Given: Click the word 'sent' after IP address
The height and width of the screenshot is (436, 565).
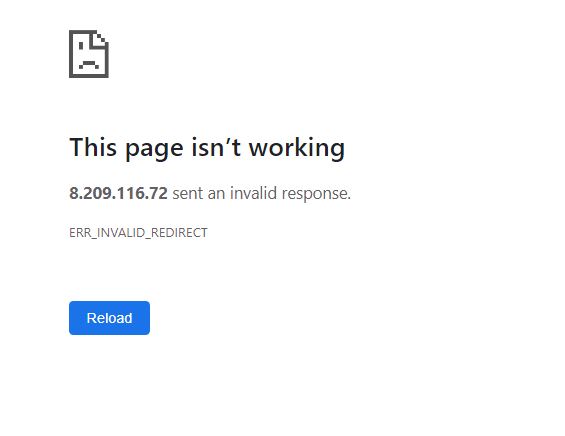Looking at the screenshot, I should coord(187,193).
